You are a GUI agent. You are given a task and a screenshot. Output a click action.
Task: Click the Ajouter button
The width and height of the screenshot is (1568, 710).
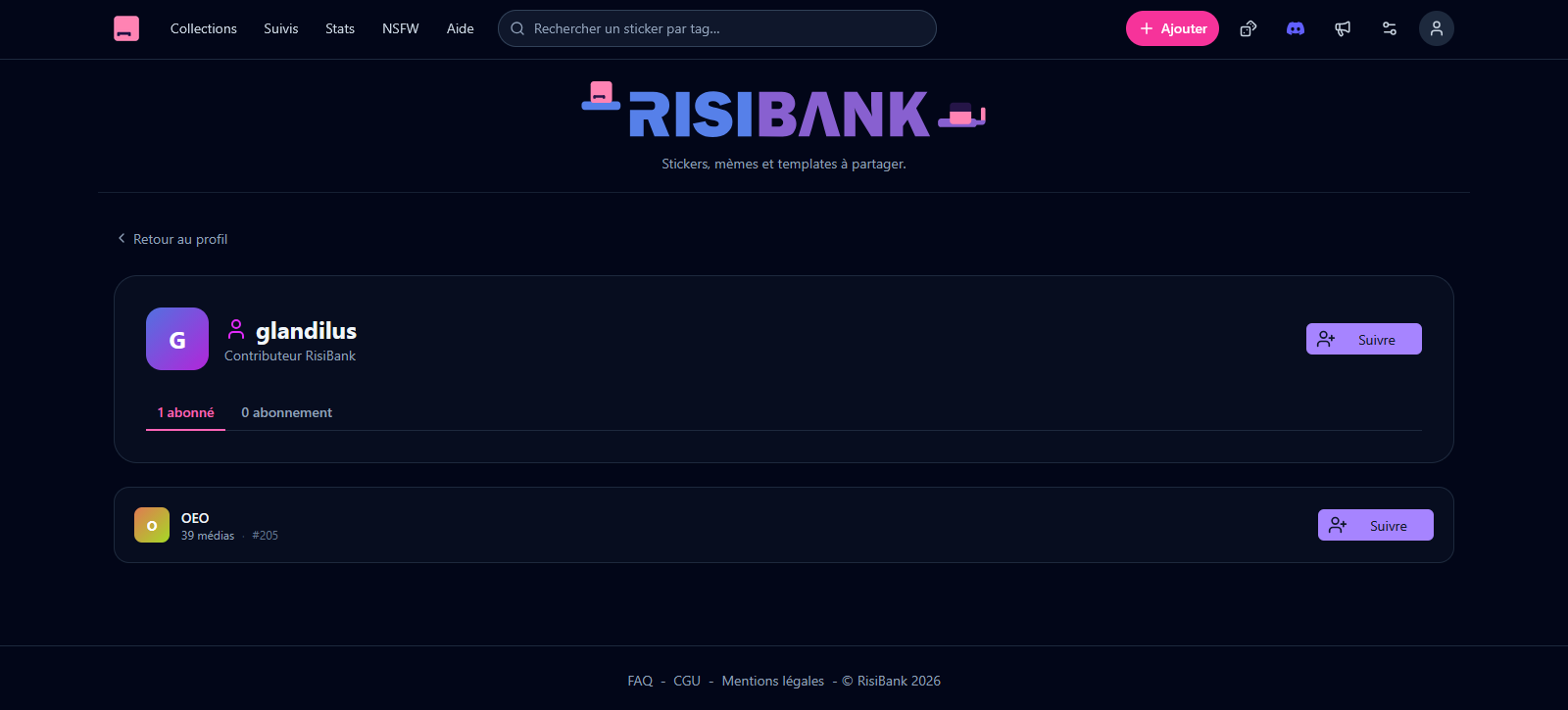[x=1172, y=28]
